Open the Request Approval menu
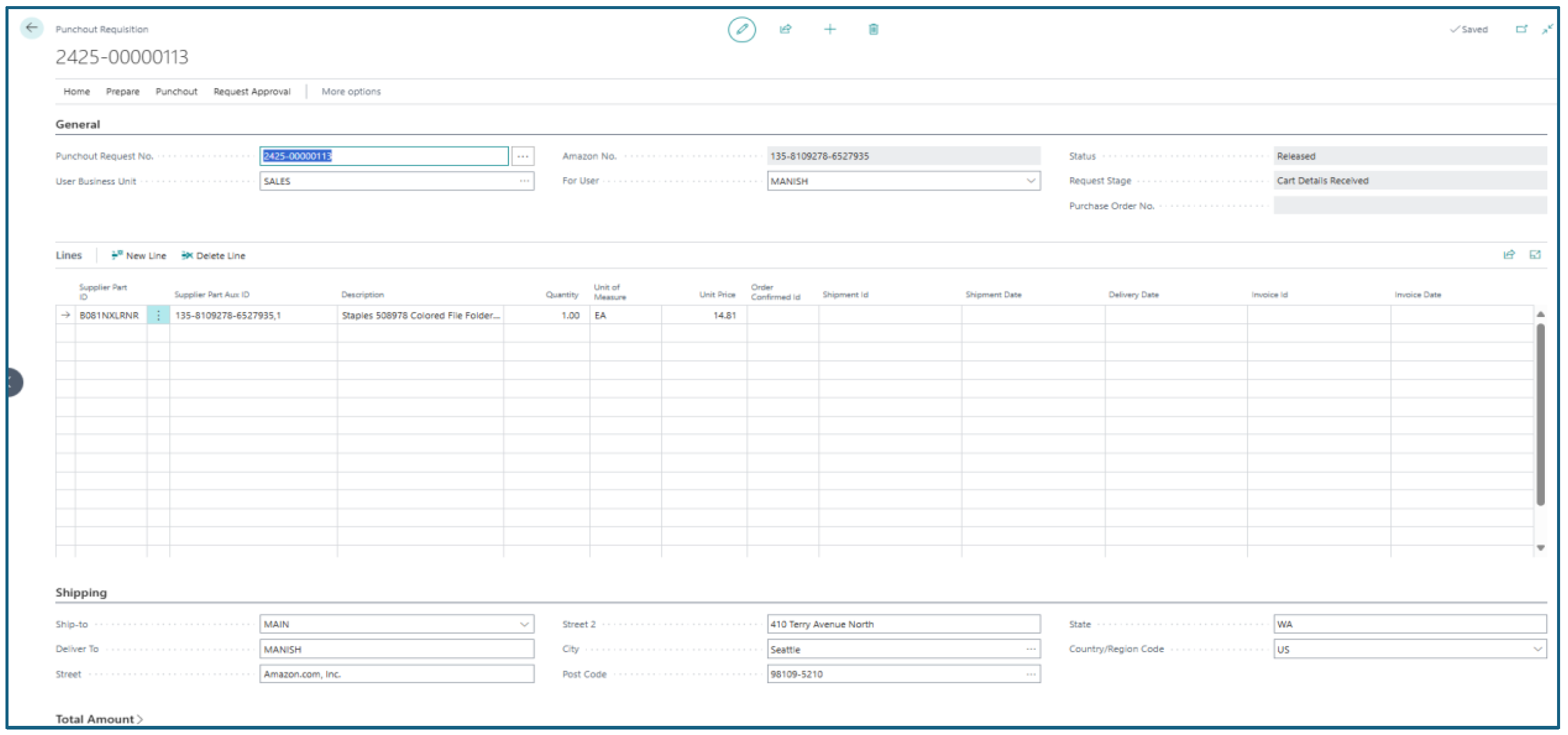This screenshot has width=1568, height=735. [x=252, y=91]
